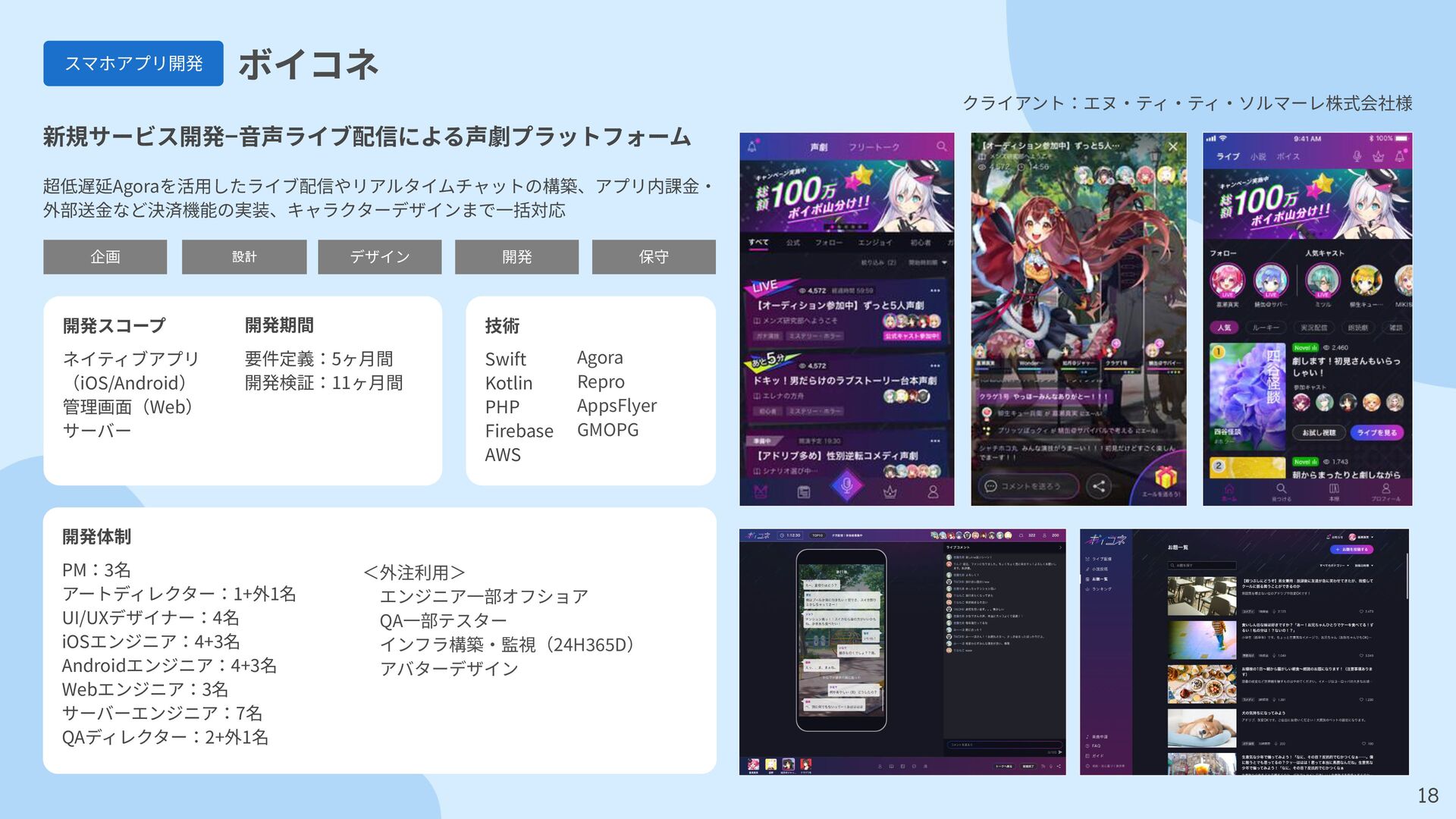Open ランキング in the web sidebar
The image size is (1456, 819).
tap(1099, 588)
